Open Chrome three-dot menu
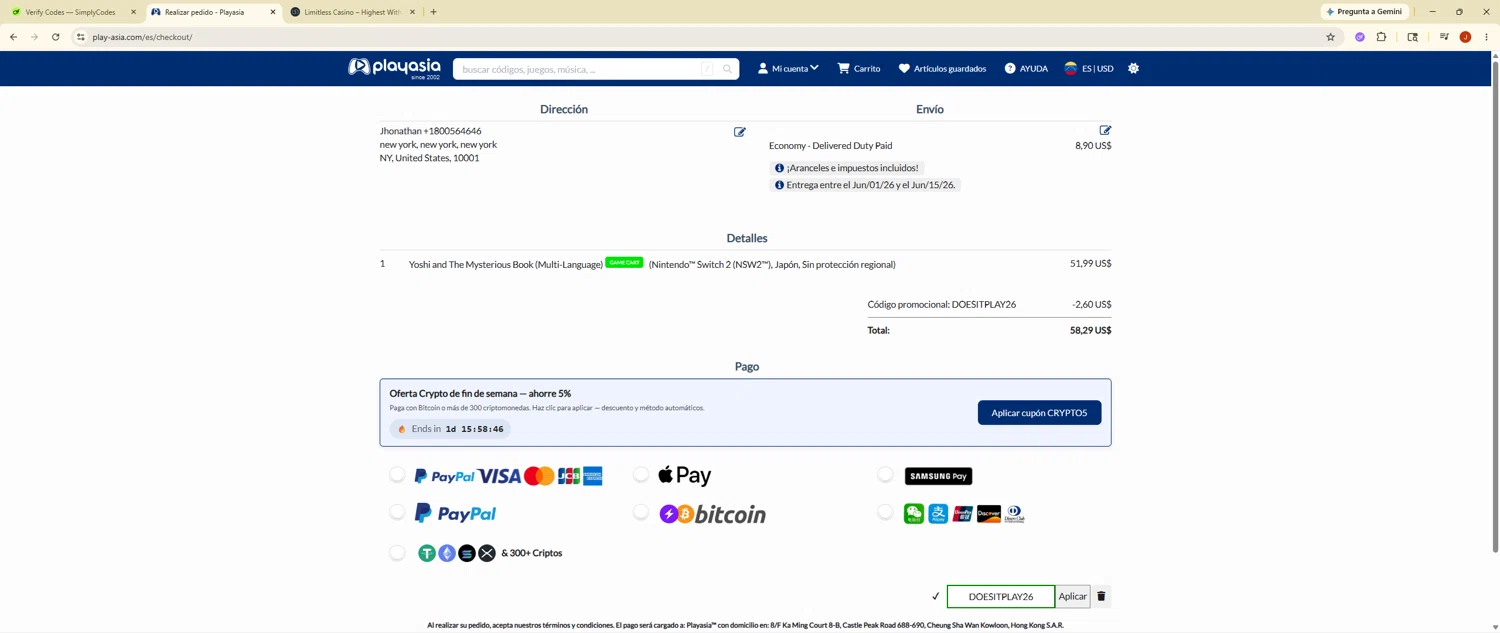 pos(1486,37)
